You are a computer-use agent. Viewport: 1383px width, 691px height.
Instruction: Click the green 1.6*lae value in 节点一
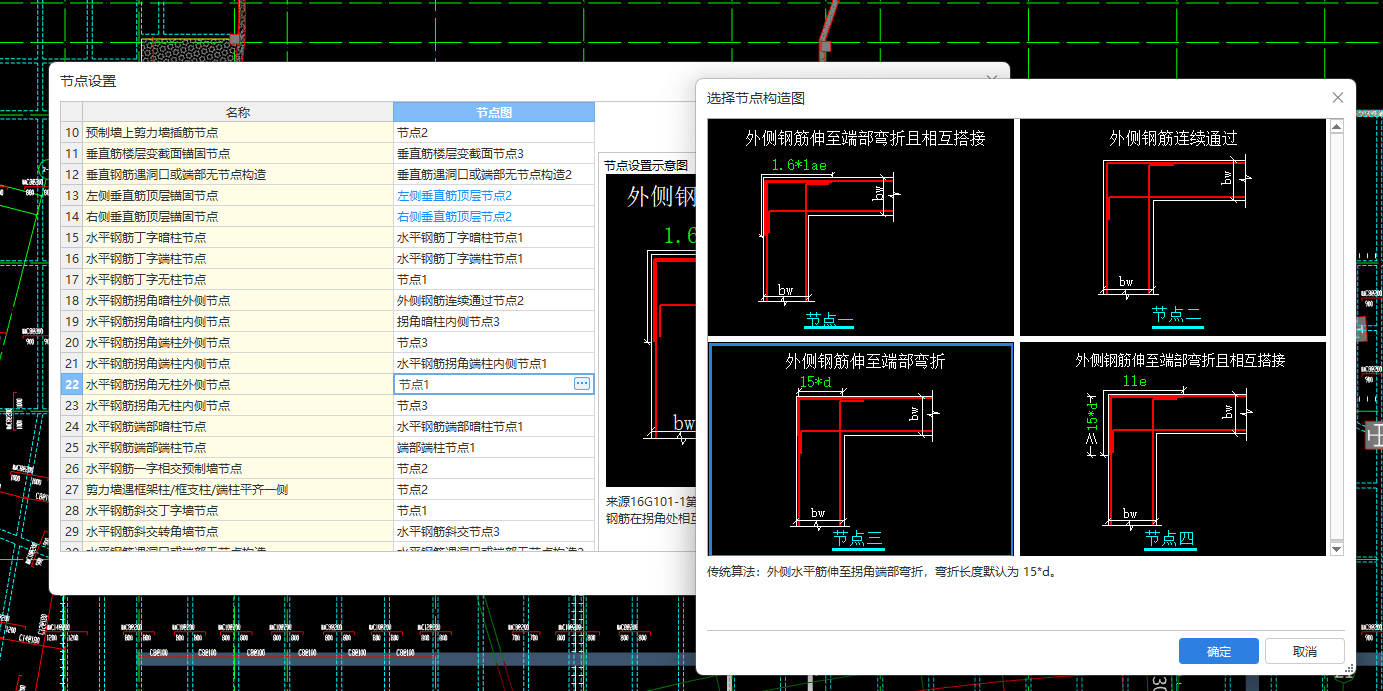coord(799,165)
